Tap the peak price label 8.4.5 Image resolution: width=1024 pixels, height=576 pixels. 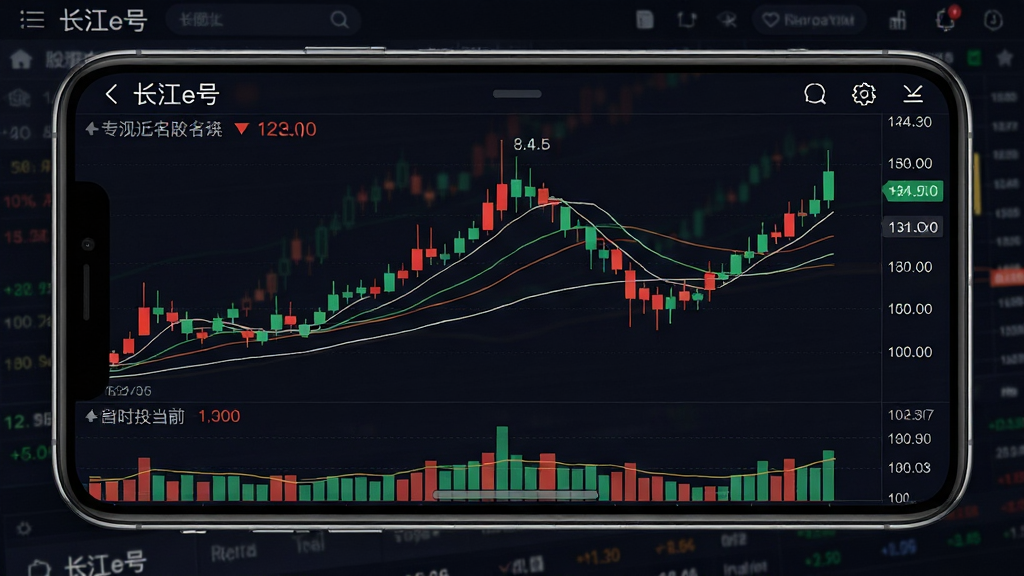(x=532, y=144)
